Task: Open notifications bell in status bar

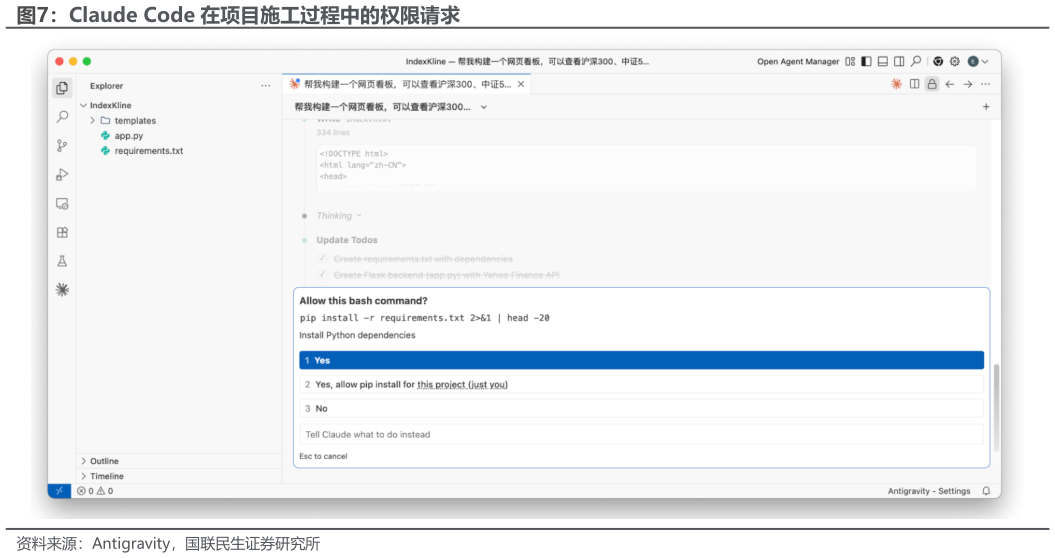Action: pos(986,491)
